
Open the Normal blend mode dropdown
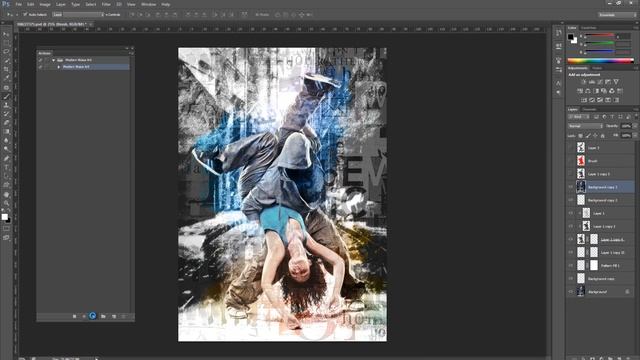(x=585, y=126)
